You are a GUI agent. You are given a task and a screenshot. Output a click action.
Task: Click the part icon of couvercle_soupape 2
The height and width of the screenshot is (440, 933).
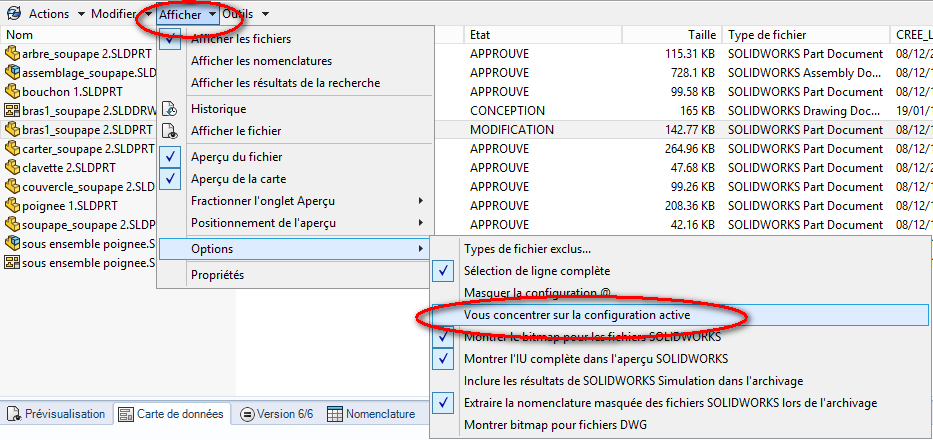[12, 187]
